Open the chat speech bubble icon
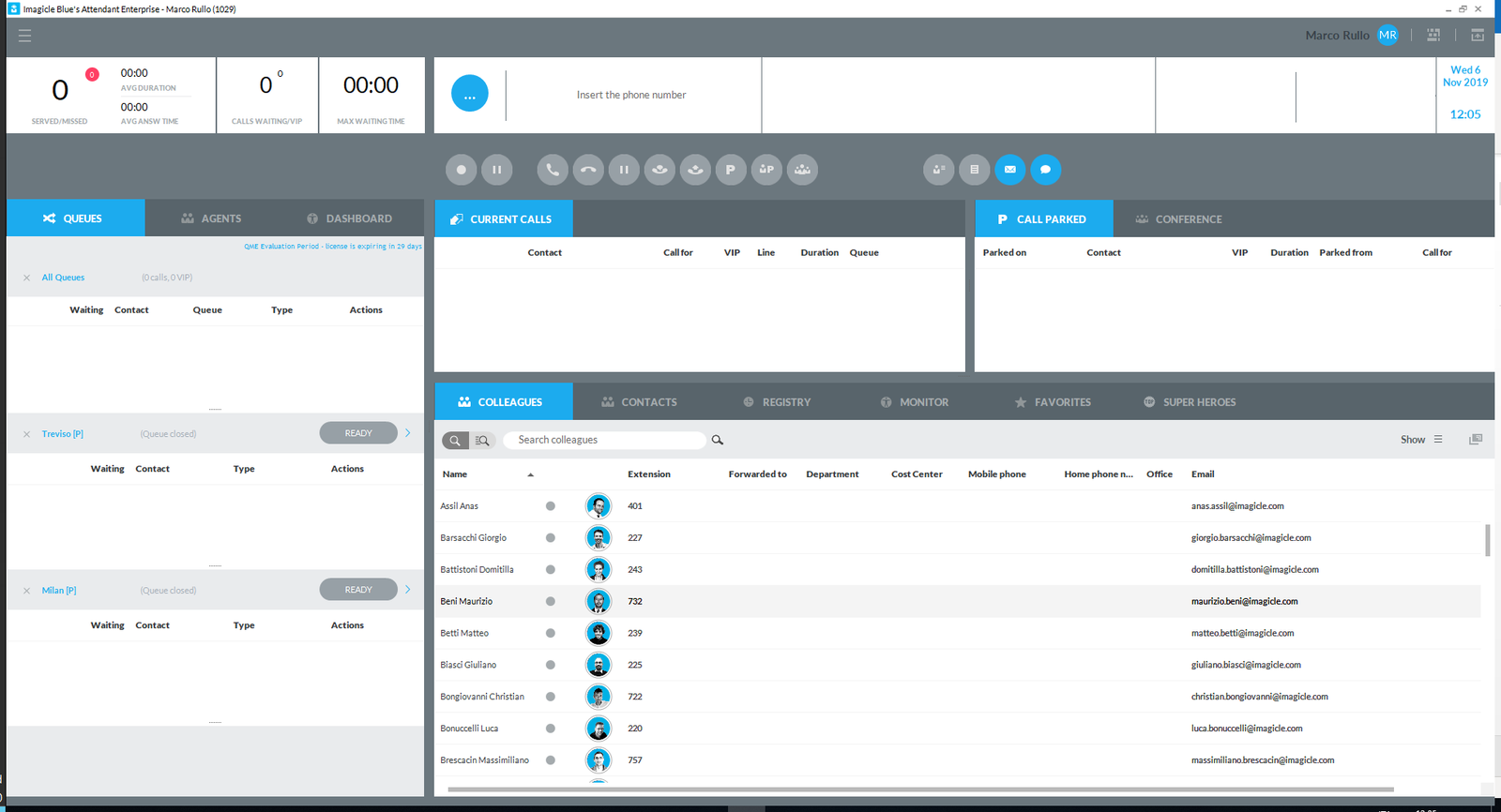 (1045, 170)
